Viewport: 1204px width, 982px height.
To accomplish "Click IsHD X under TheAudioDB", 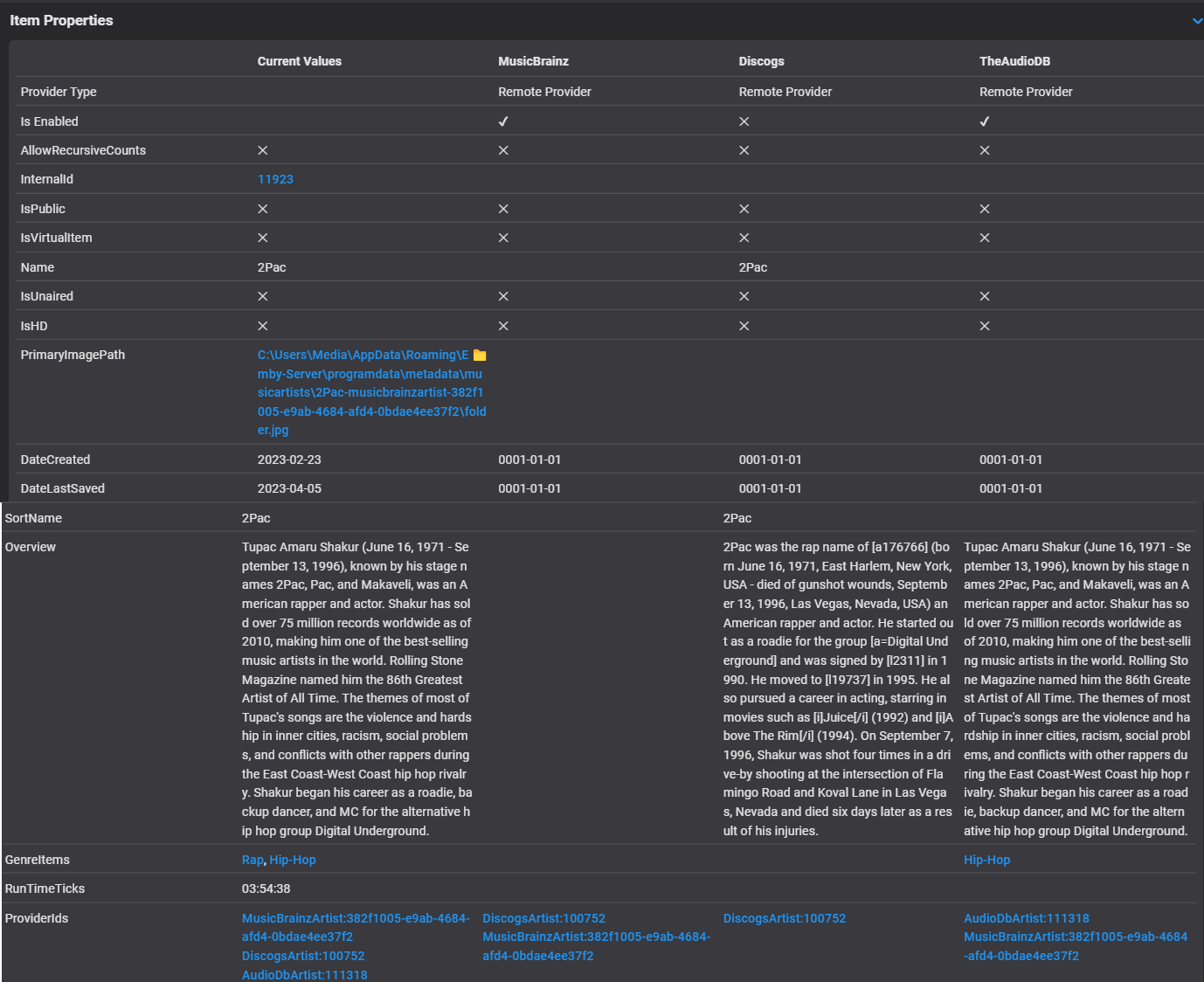I will pyautogui.click(x=985, y=326).
